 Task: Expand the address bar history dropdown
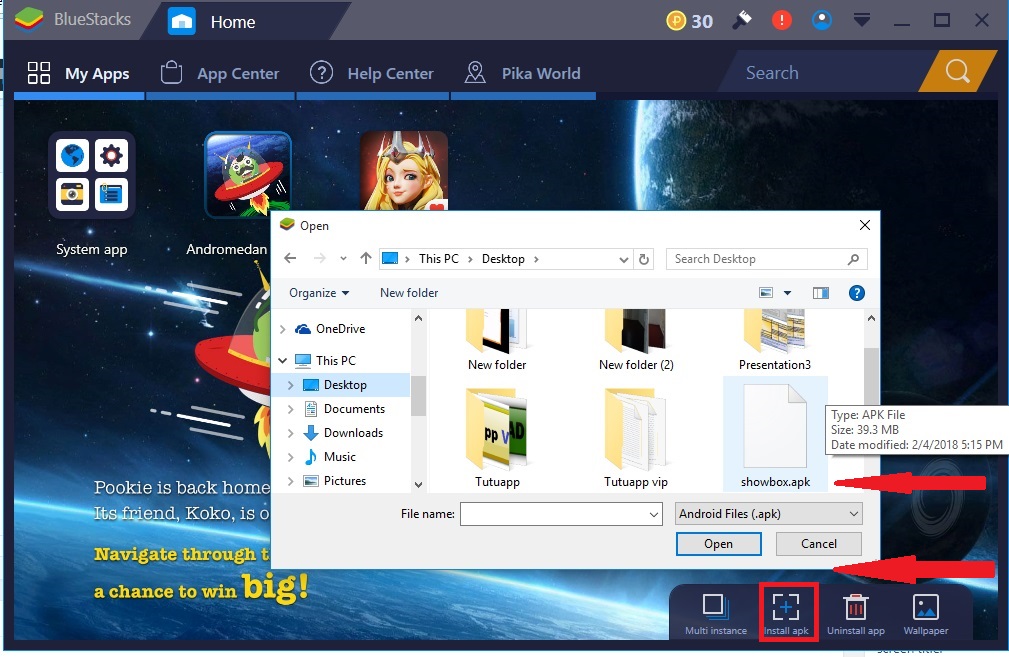[x=624, y=259]
